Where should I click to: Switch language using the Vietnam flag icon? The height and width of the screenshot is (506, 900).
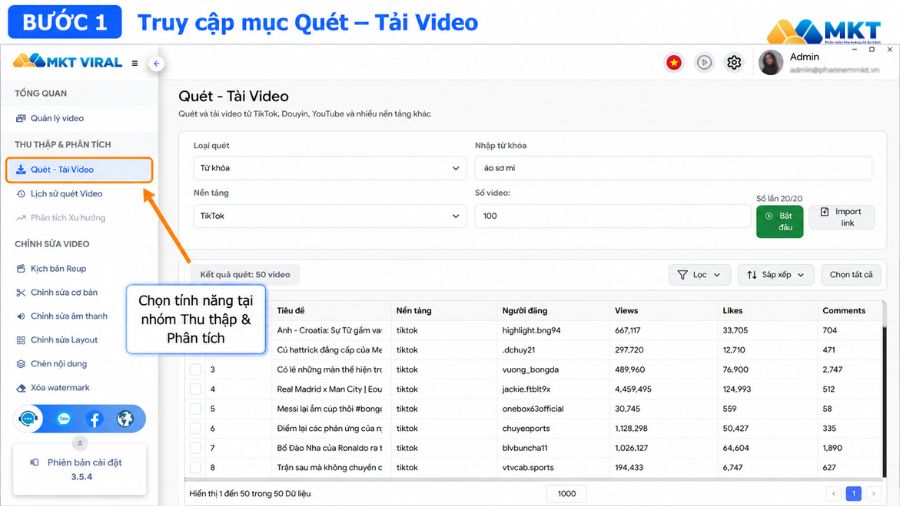click(x=674, y=62)
